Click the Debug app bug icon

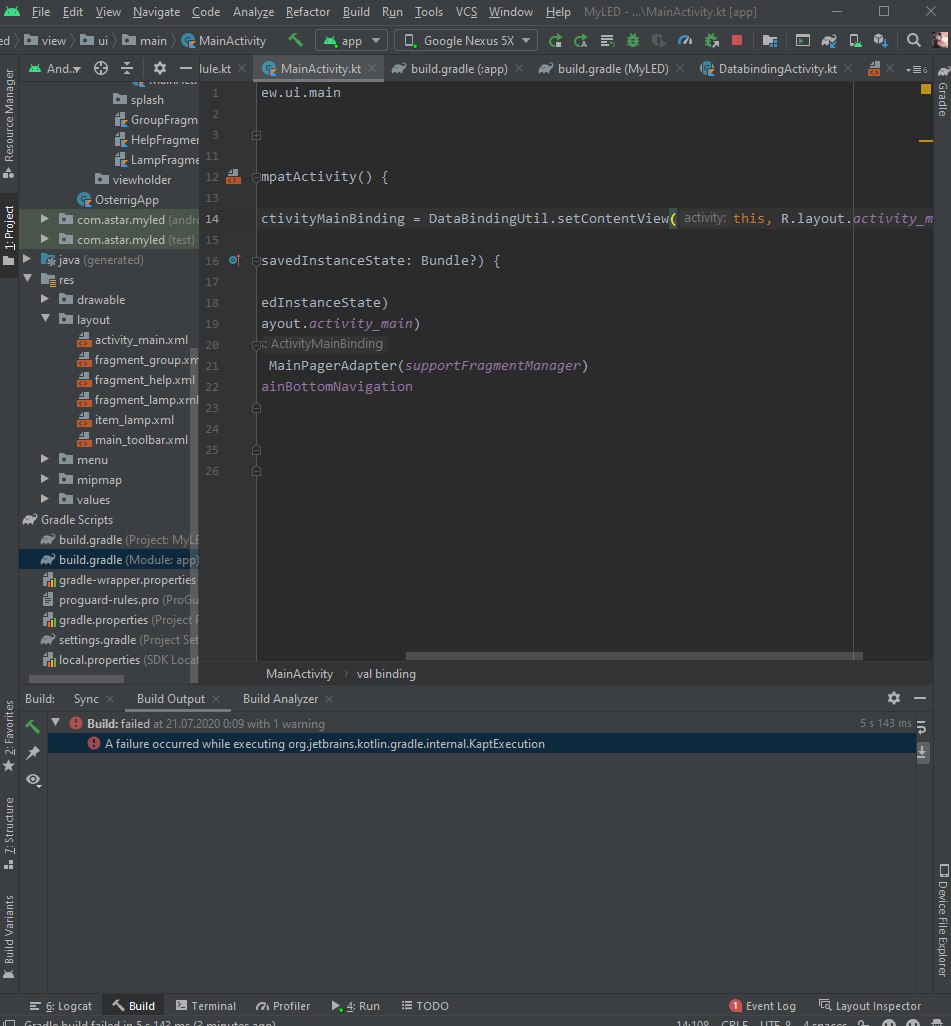click(632, 41)
